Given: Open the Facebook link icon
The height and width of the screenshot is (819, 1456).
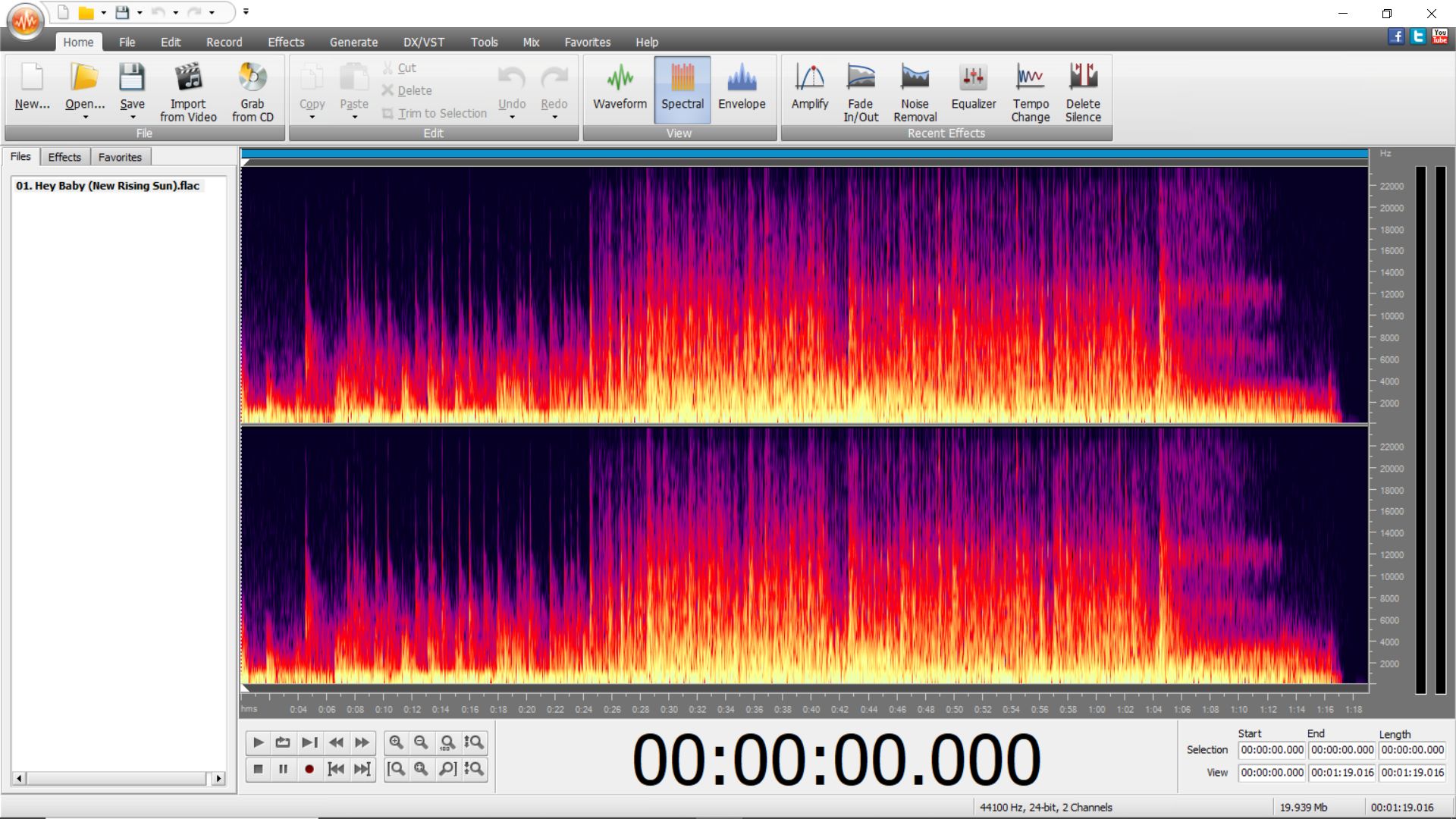Looking at the screenshot, I should pos(1396,36).
